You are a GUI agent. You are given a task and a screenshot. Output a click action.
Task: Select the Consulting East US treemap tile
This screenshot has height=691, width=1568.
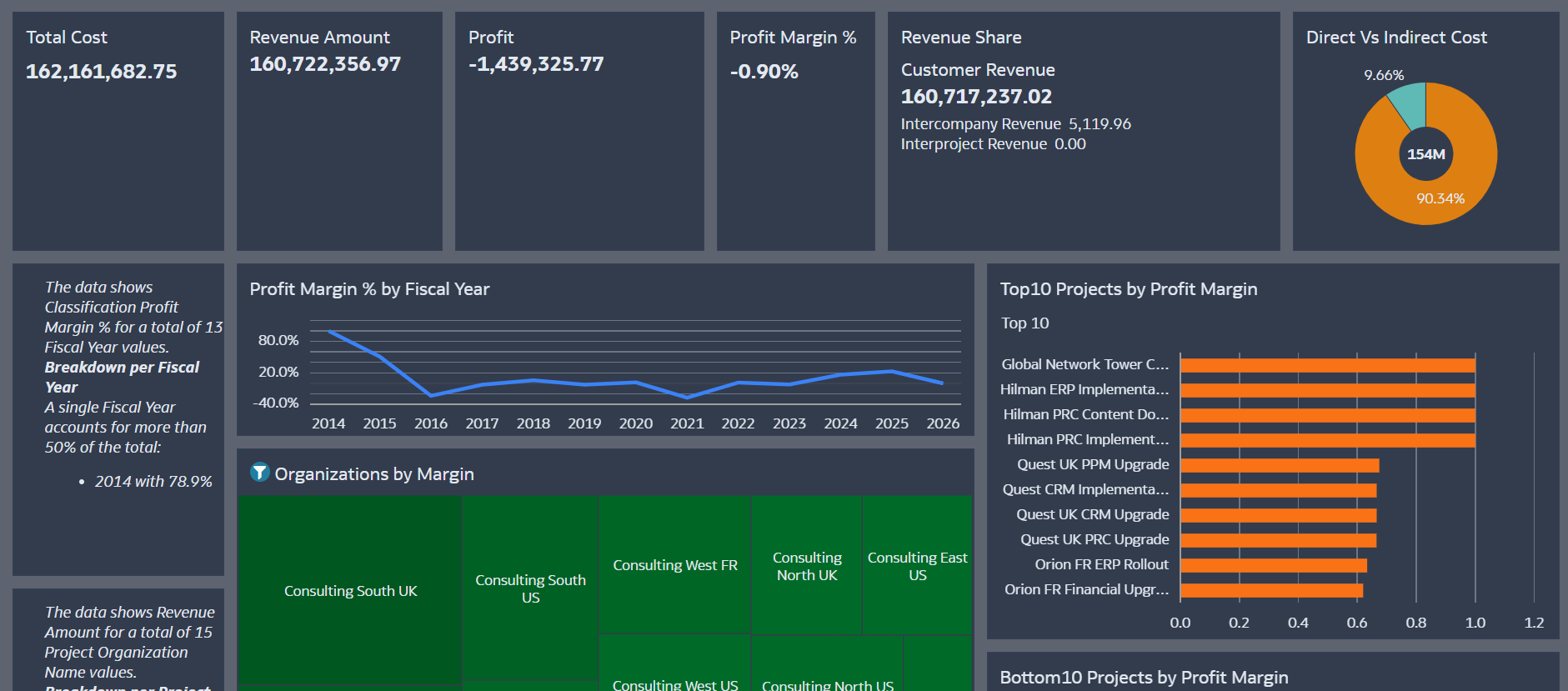[x=917, y=565]
